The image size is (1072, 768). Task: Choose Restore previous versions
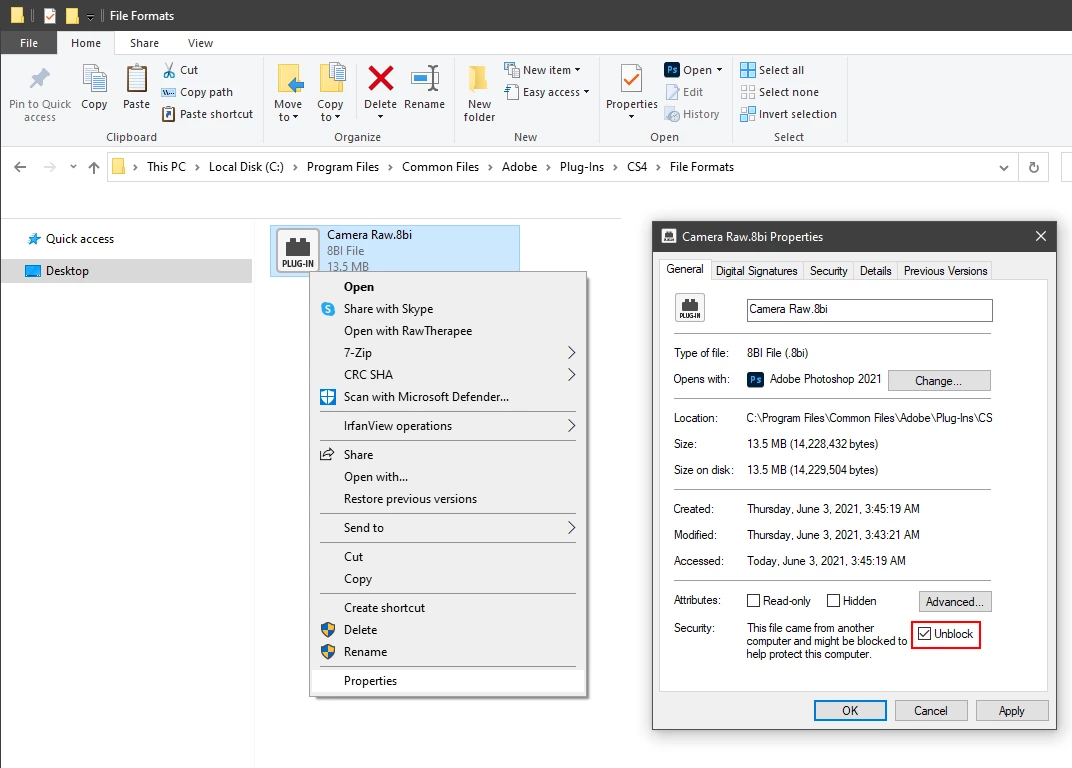pos(448,499)
